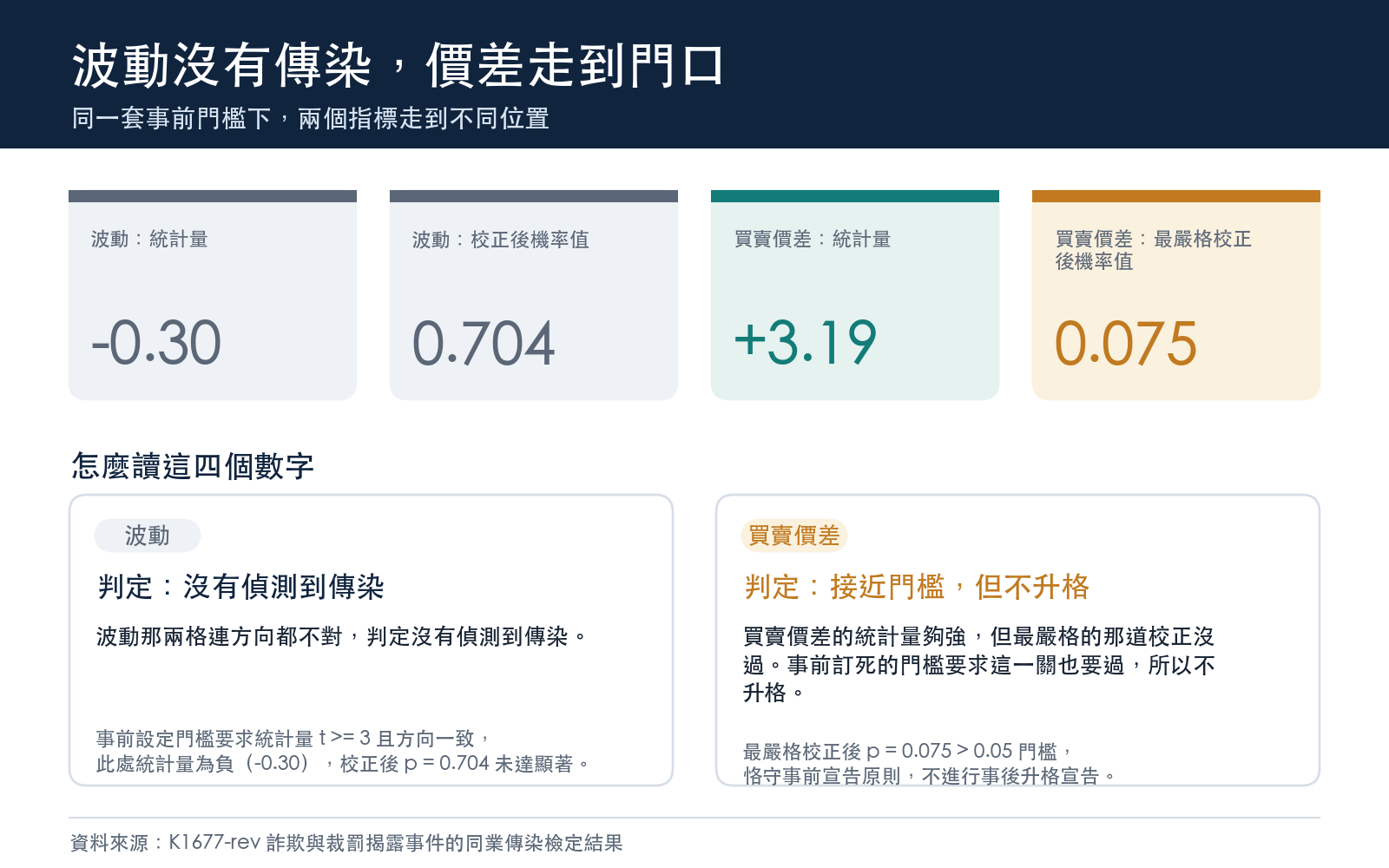Select the card label 買賣價差：統計量
1389x868 pixels.
[x=812, y=239]
